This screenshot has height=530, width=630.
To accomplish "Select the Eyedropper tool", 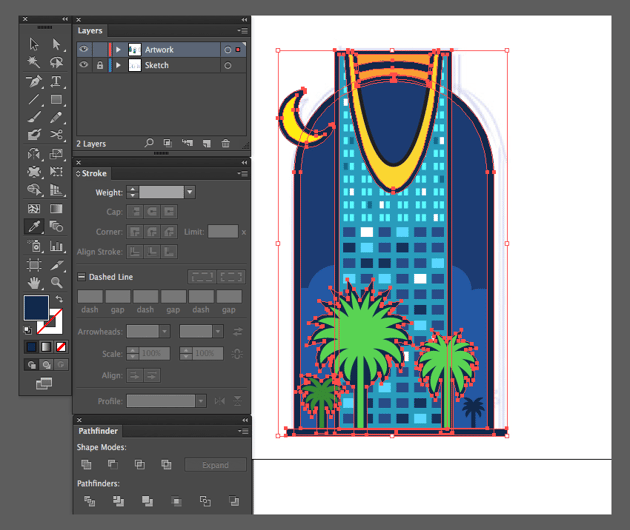I will (x=34, y=227).
